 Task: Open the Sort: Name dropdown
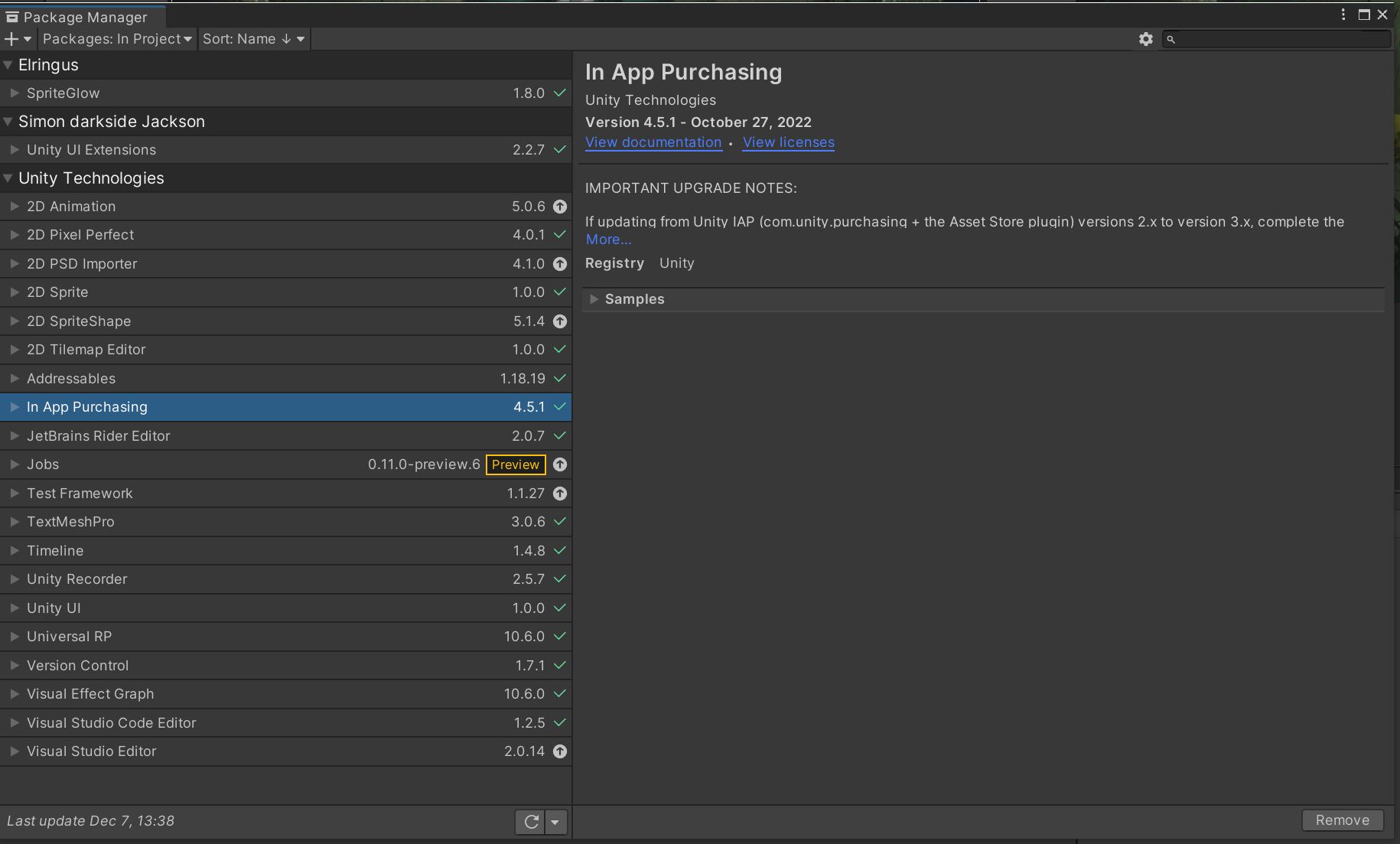tap(253, 39)
